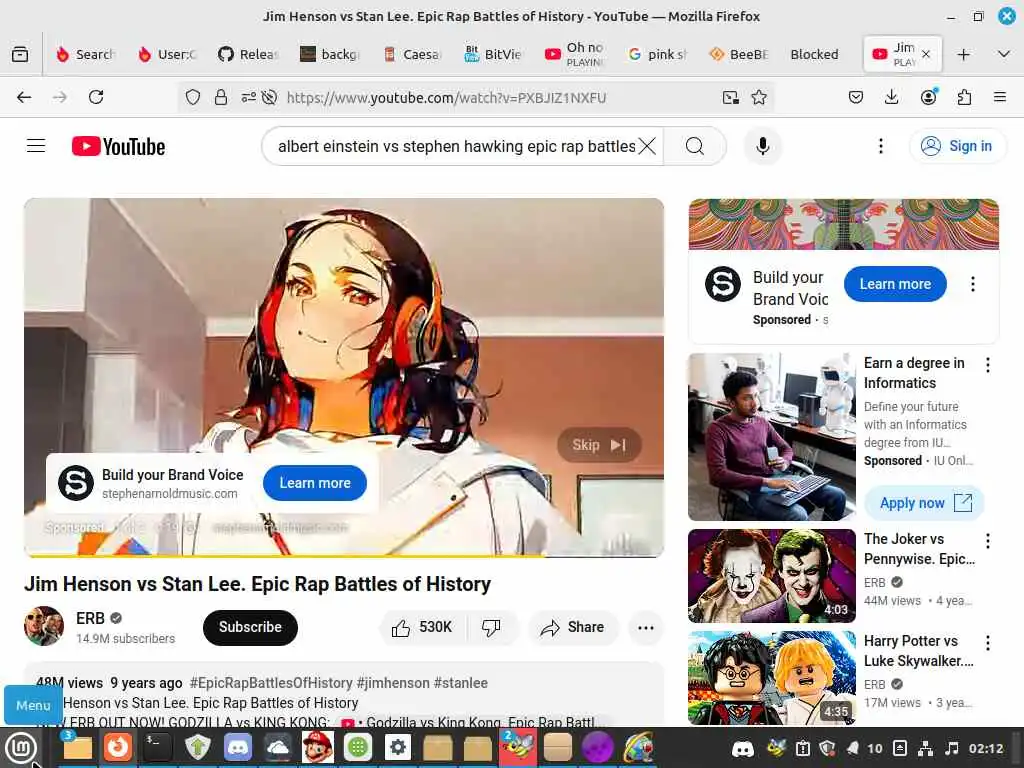This screenshot has height=768, width=1024.
Task: Open recent browsing sidebar button
Action: pos(20,54)
